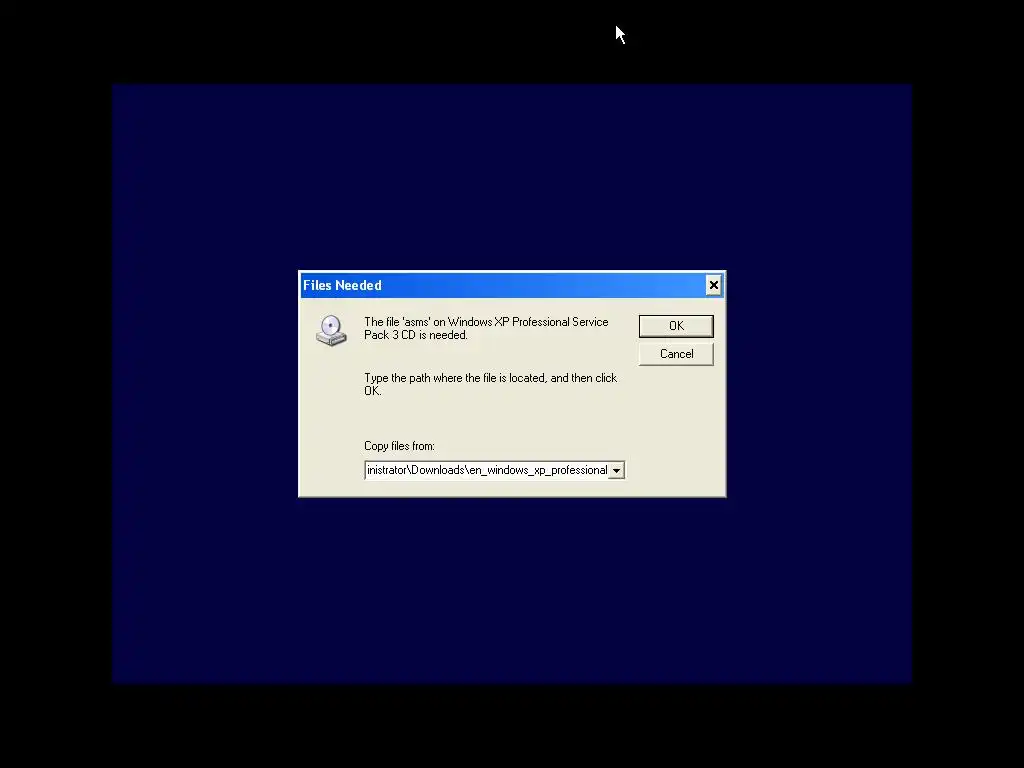Click the CD drive icon

point(331,330)
